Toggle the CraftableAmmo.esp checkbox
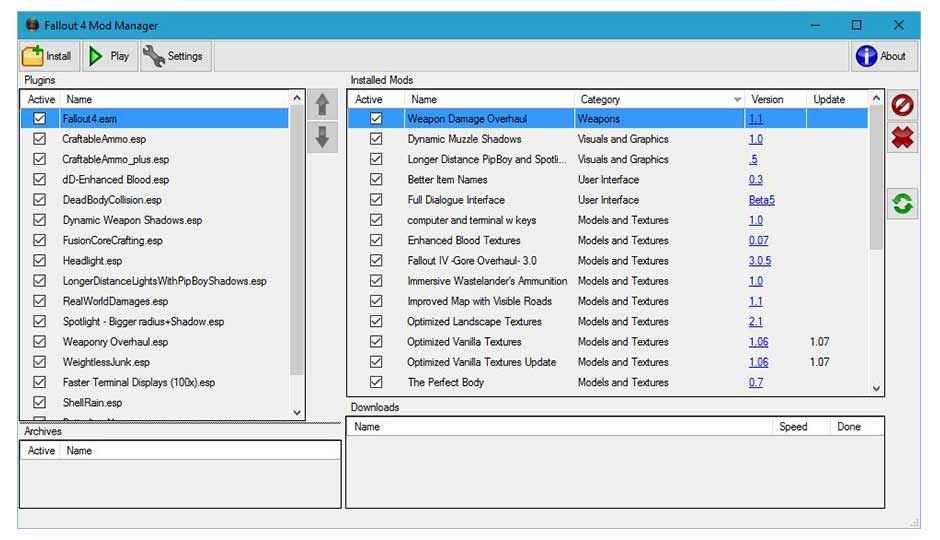The height and width of the screenshot is (540, 940). click(x=40, y=139)
